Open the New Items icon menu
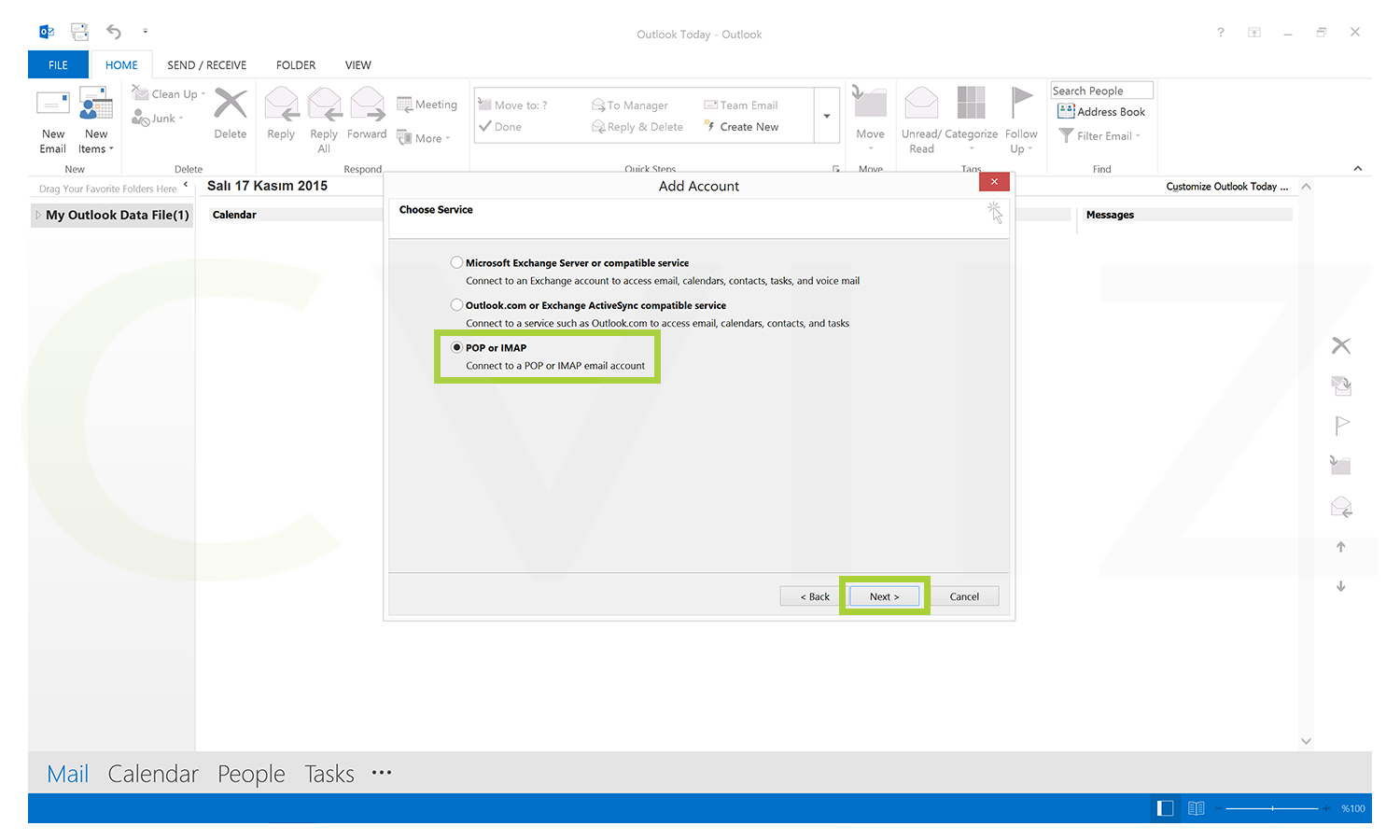1400x840 pixels. pos(95,104)
